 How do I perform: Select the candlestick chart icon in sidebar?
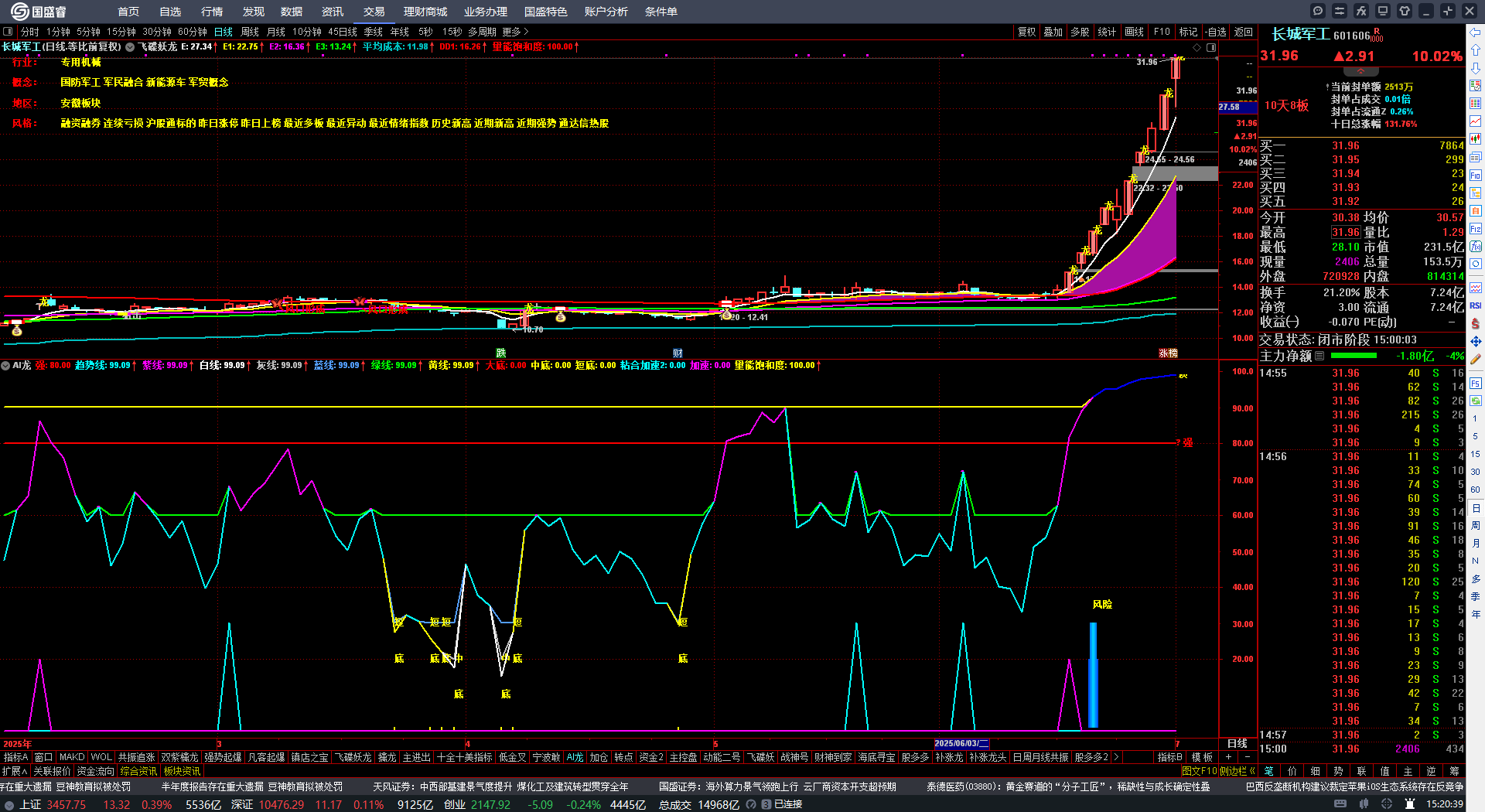coord(1476,139)
